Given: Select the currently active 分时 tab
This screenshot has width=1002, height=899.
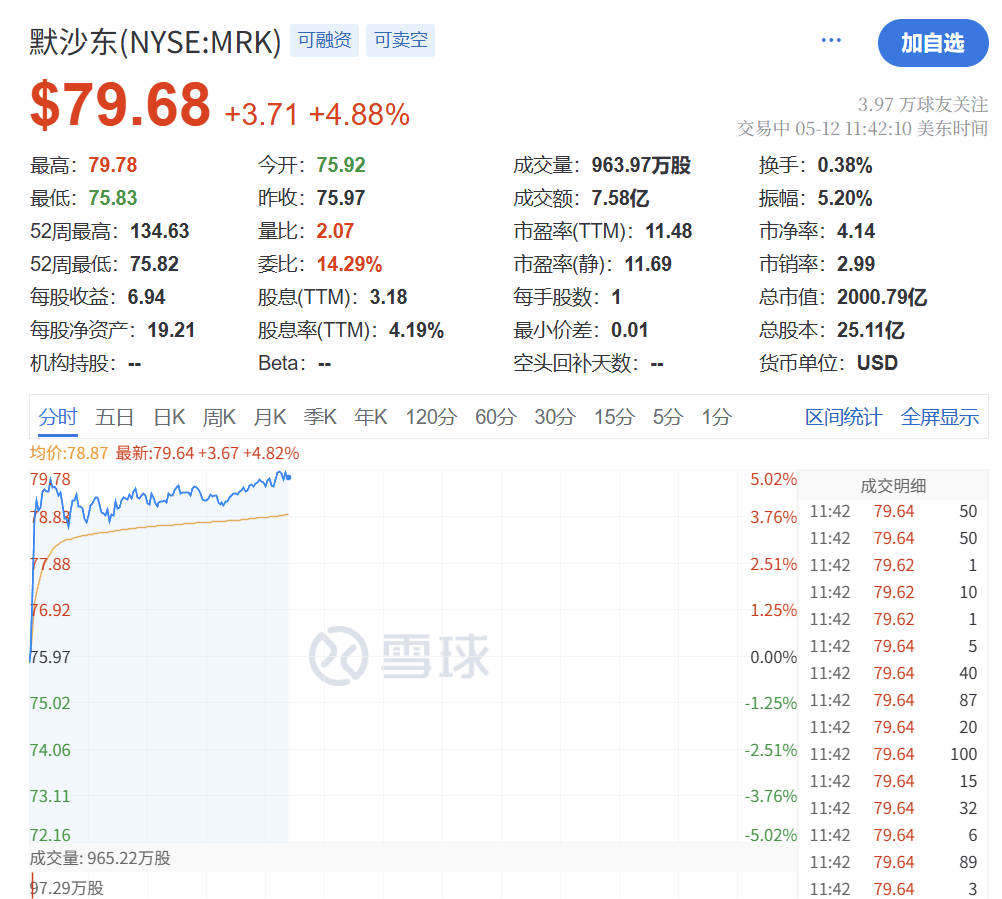Looking at the screenshot, I should point(57,417).
